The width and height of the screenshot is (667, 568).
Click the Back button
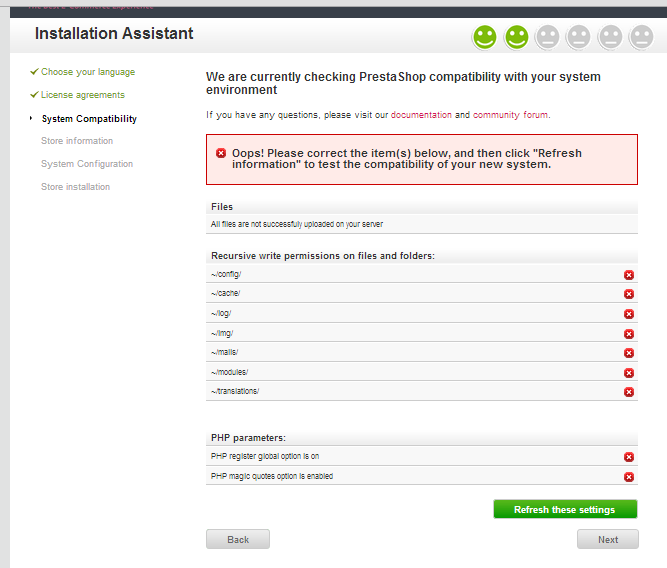click(238, 539)
